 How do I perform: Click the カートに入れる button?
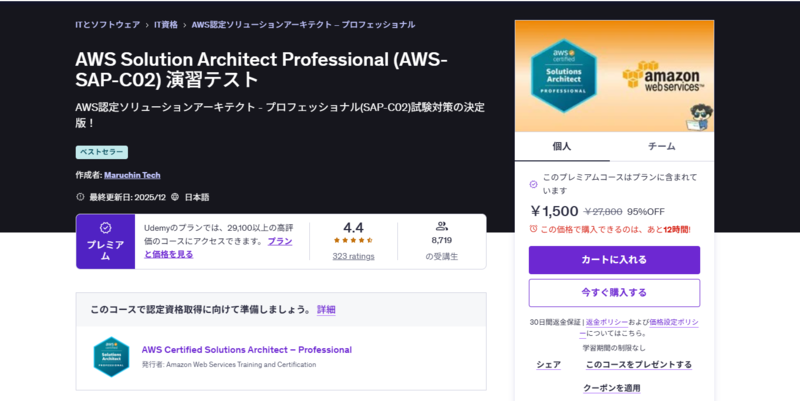coord(614,260)
